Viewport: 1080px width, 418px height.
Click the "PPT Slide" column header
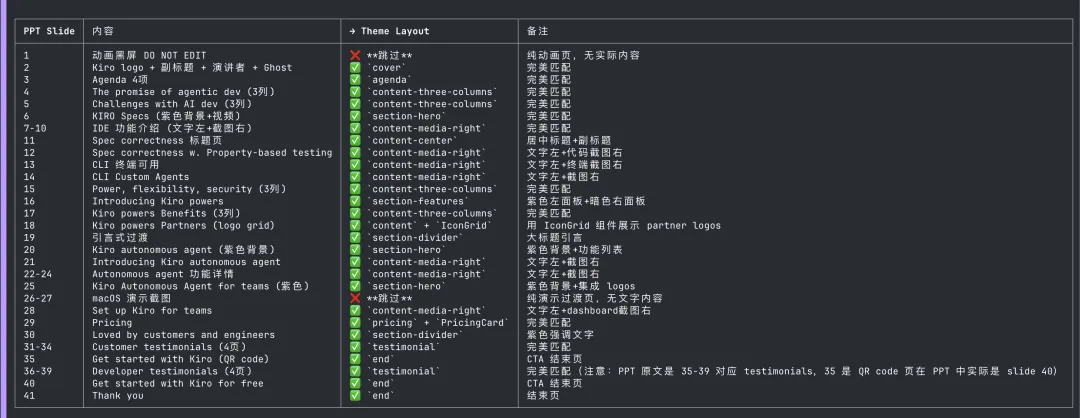click(x=49, y=31)
